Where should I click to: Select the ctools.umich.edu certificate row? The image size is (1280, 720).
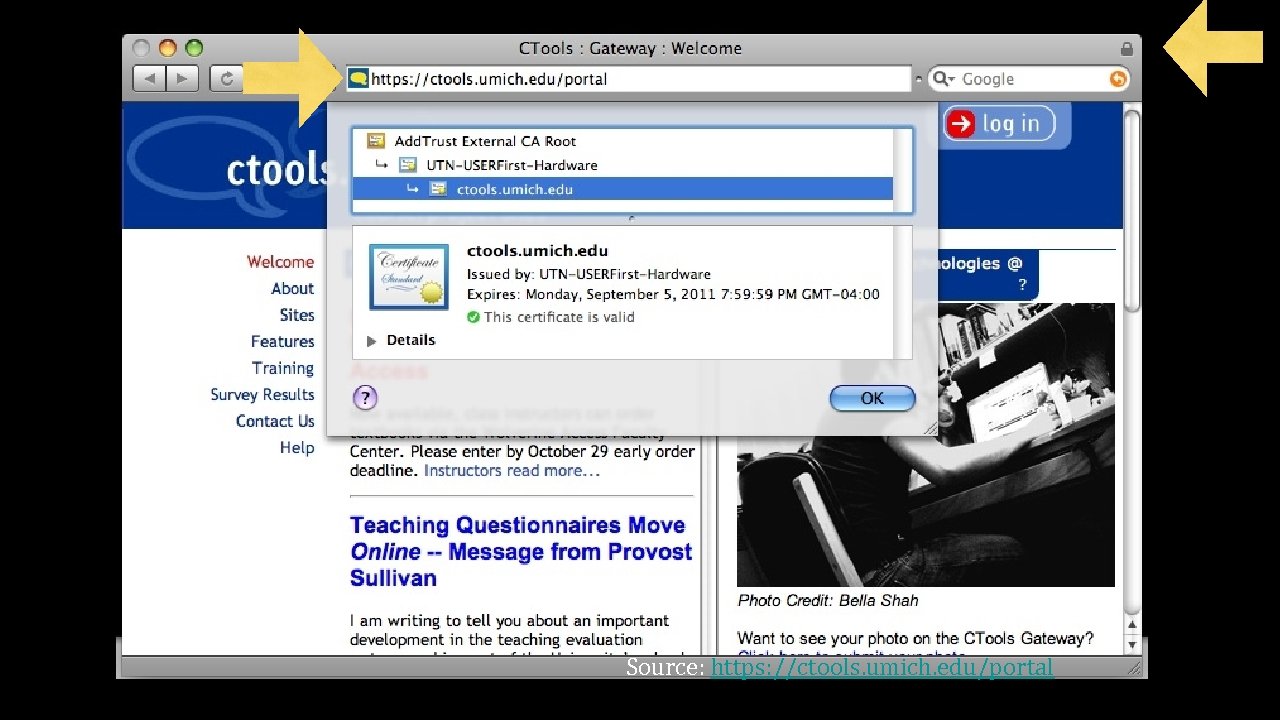coord(622,189)
